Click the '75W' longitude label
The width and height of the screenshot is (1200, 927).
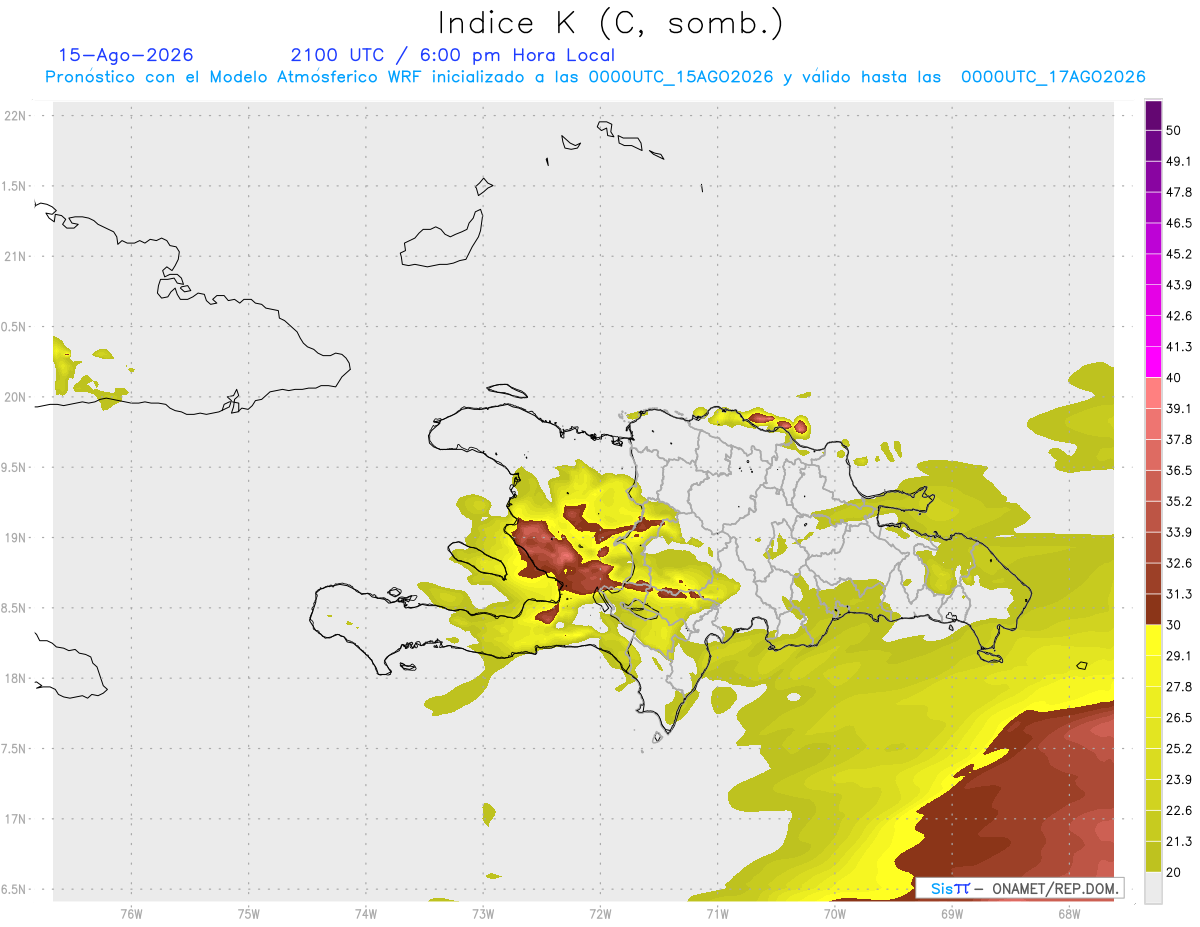tap(249, 913)
